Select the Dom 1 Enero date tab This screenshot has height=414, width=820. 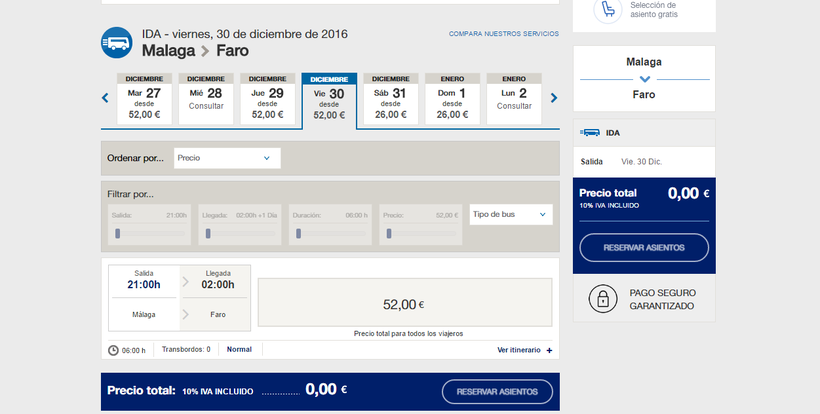[452, 99]
